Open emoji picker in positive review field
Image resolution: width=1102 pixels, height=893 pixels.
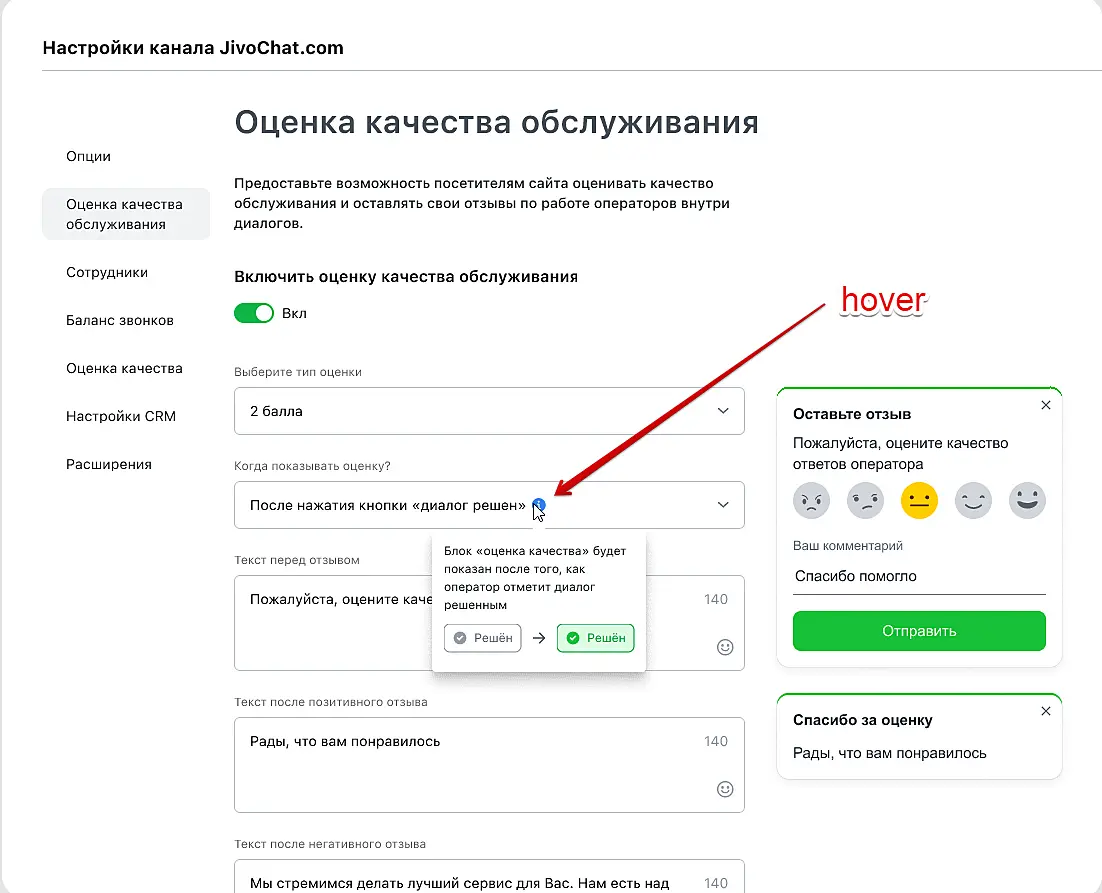tap(725, 789)
